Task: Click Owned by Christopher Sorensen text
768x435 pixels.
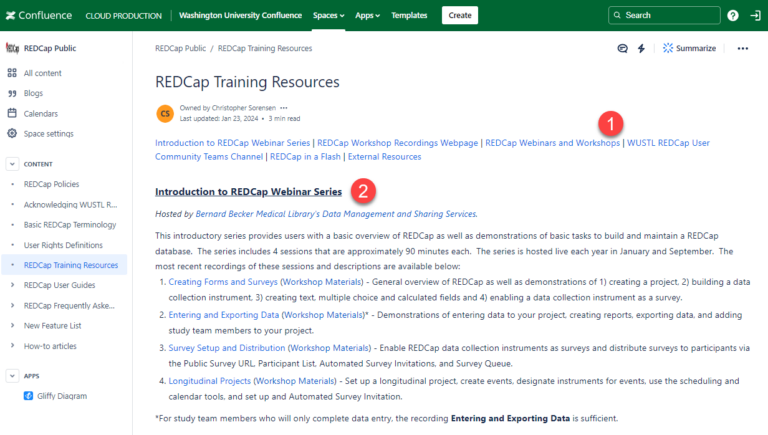Action: 228,108
